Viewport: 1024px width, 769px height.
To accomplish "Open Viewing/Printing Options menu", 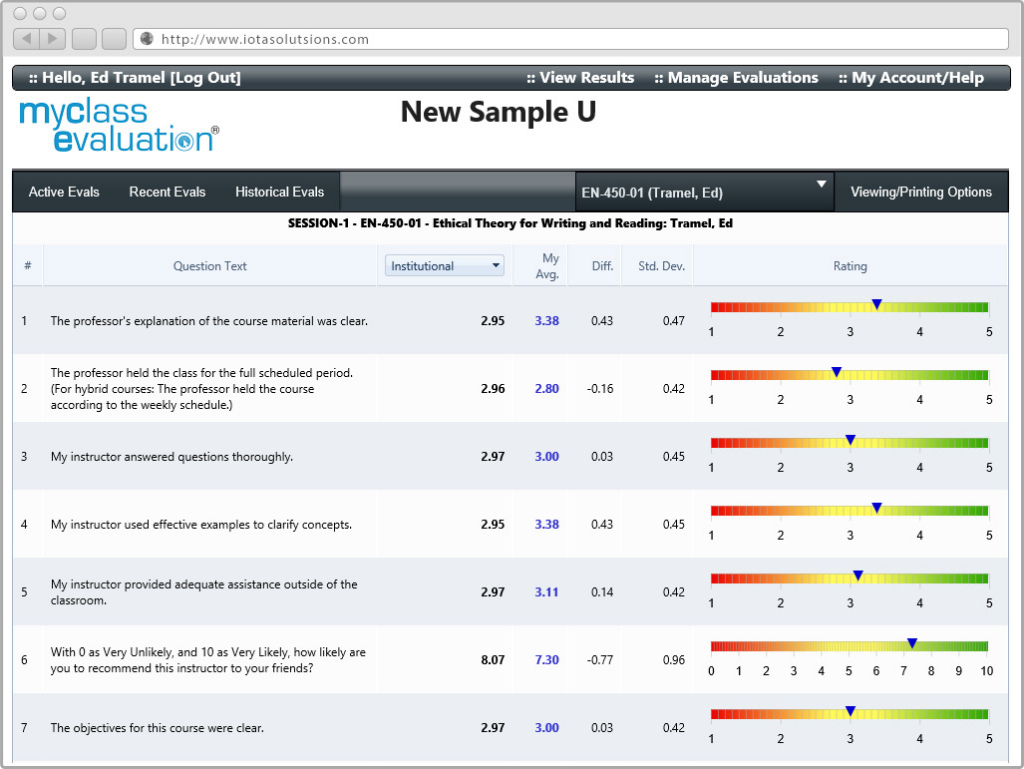I will pyautogui.click(x=921, y=192).
